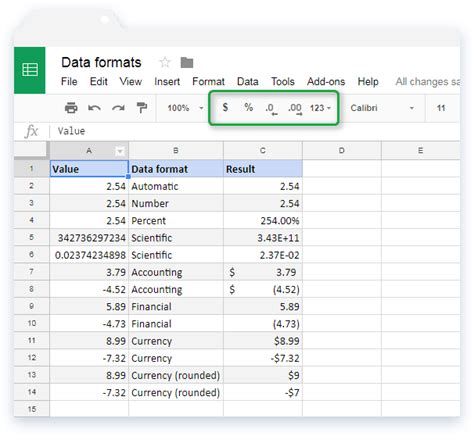This screenshot has width=474, height=436.
Task: Select accounting result $ (4.52)
Action: tap(263, 289)
